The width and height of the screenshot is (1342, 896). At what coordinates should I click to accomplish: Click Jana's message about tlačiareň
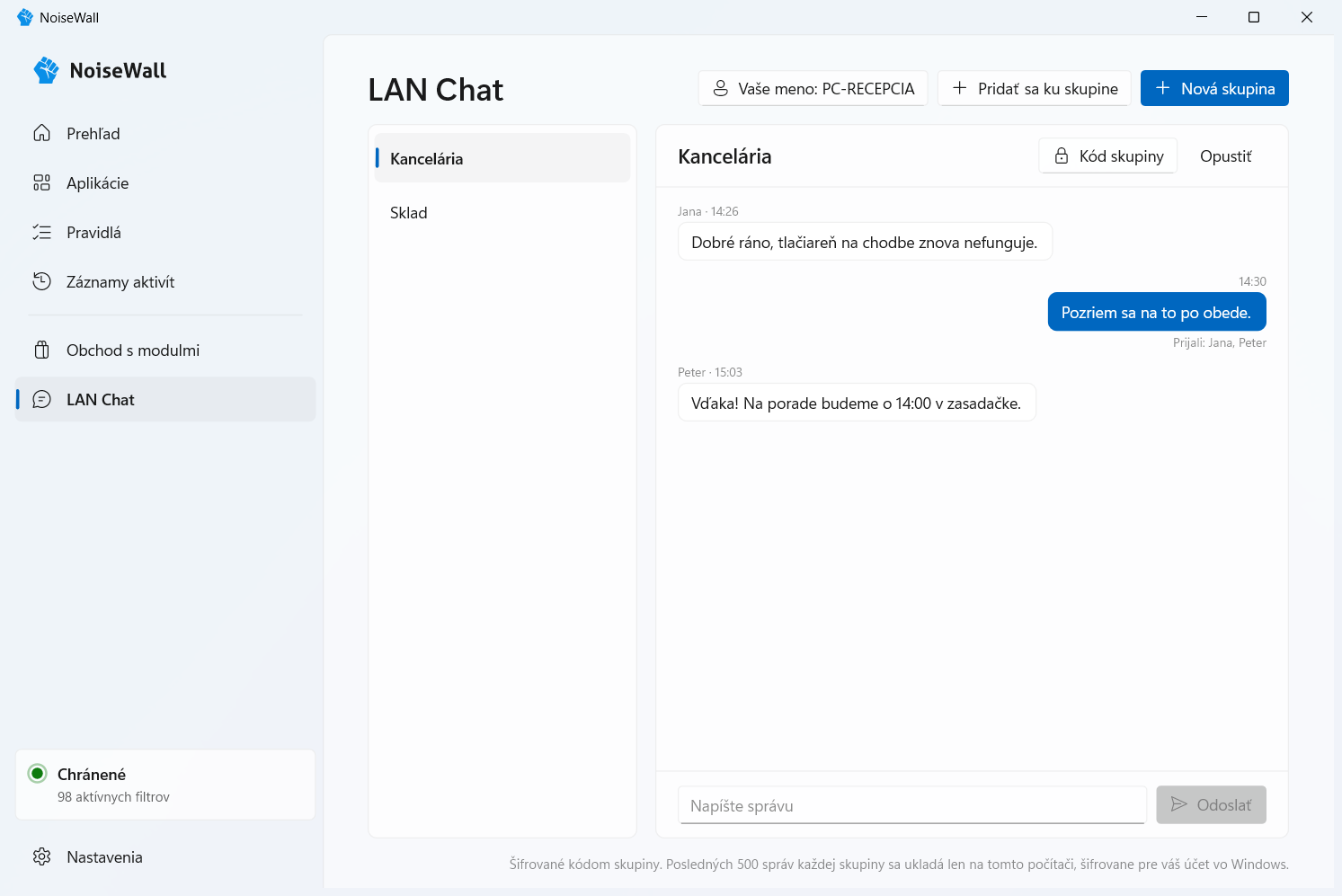coord(865,242)
